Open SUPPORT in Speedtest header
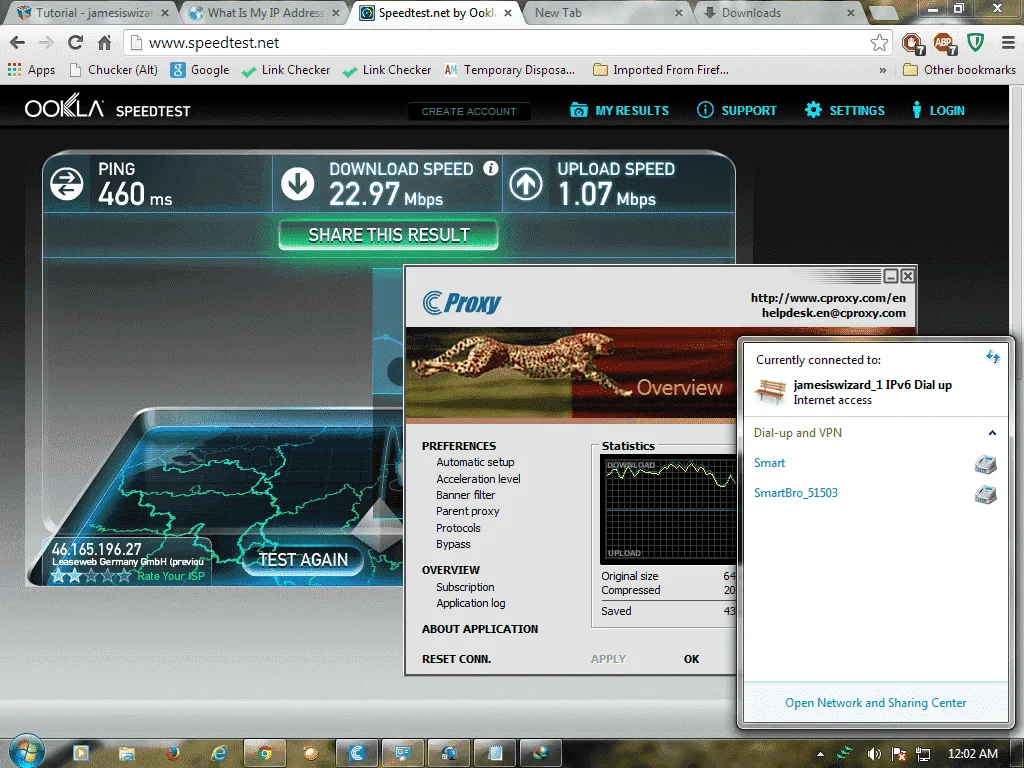This screenshot has height=768, width=1024. [737, 110]
